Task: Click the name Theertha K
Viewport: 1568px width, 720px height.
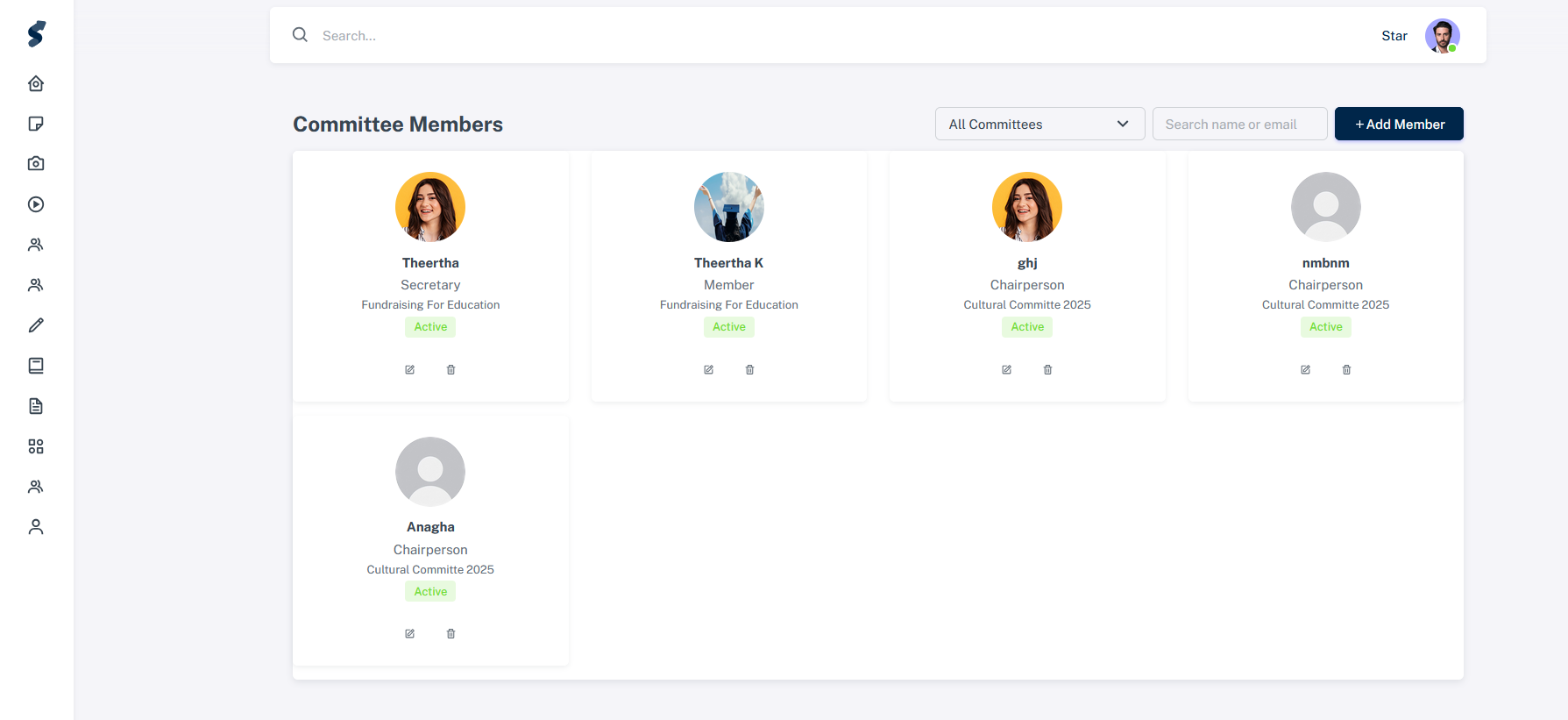Action: click(x=729, y=263)
